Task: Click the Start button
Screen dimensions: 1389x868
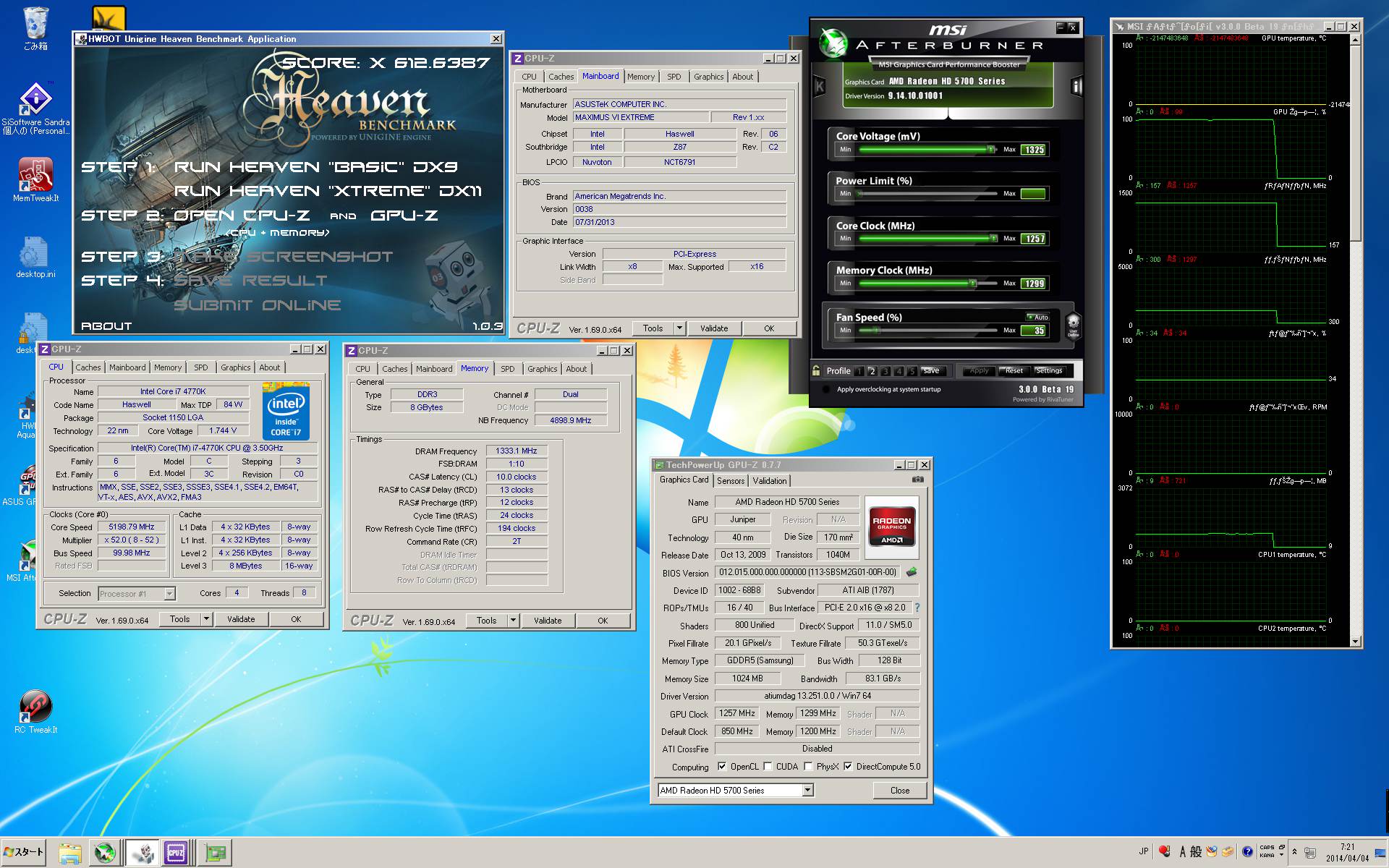Action: pyautogui.click(x=24, y=852)
